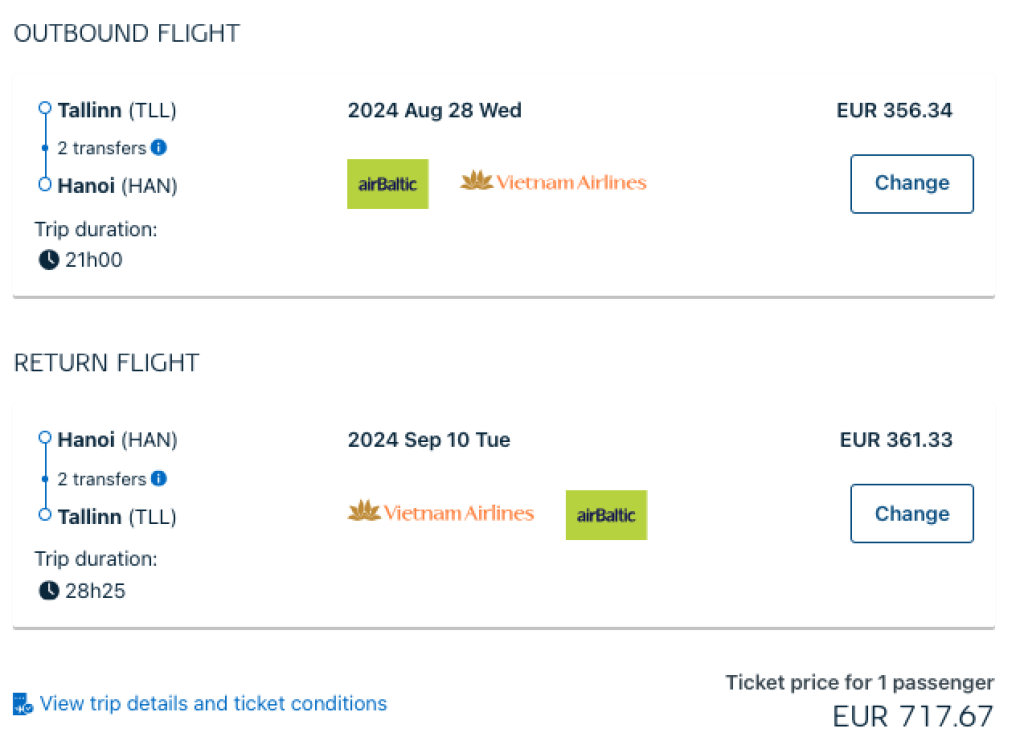Viewport: 1024px width, 749px height.
Task: Click outbound price EUR 356.34
Action: (x=894, y=110)
